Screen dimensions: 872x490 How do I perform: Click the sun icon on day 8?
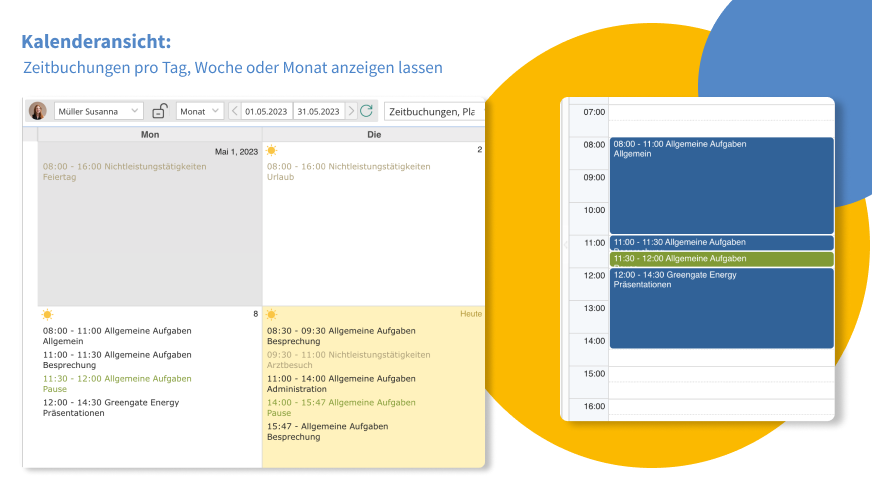[x=47, y=315]
